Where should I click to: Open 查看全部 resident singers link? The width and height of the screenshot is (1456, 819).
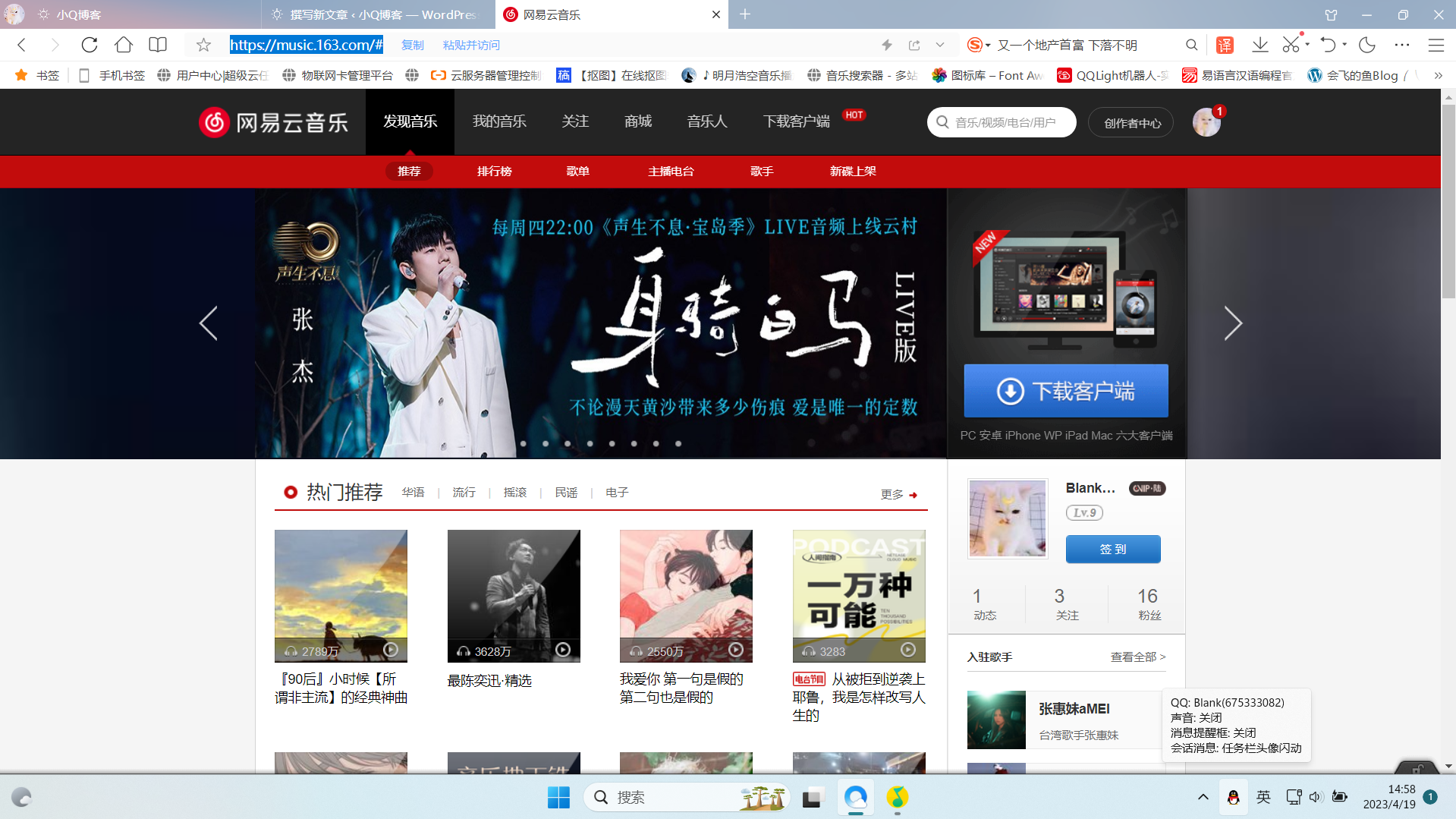coord(1138,657)
